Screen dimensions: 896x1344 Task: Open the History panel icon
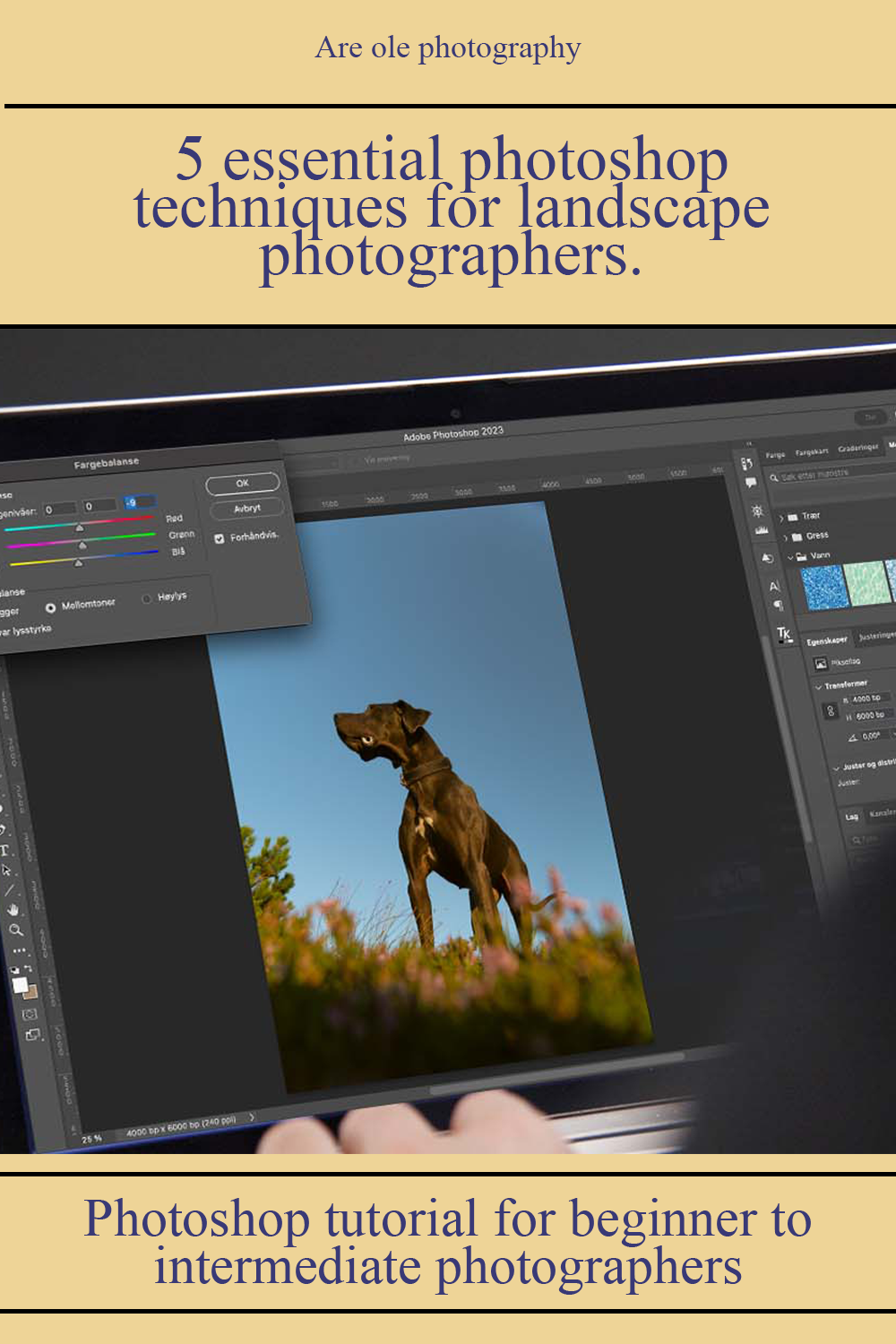pyautogui.click(x=768, y=557)
